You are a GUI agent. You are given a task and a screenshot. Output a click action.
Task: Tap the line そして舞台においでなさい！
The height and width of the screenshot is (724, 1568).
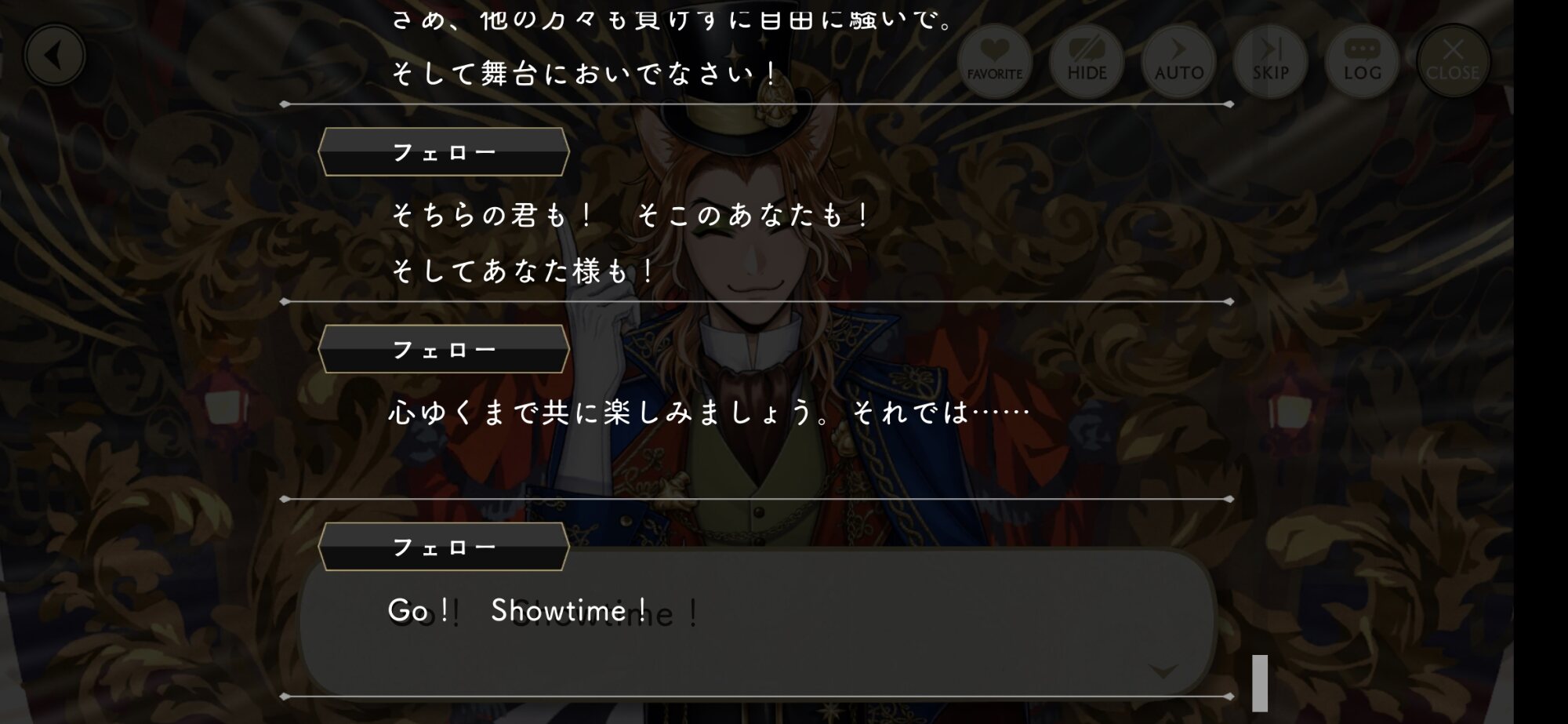point(585,74)
